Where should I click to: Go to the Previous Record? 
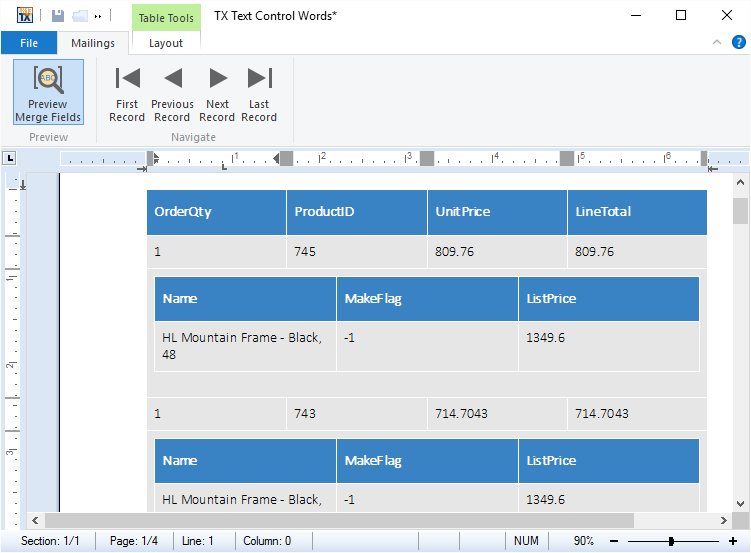[x=172, y=93]
